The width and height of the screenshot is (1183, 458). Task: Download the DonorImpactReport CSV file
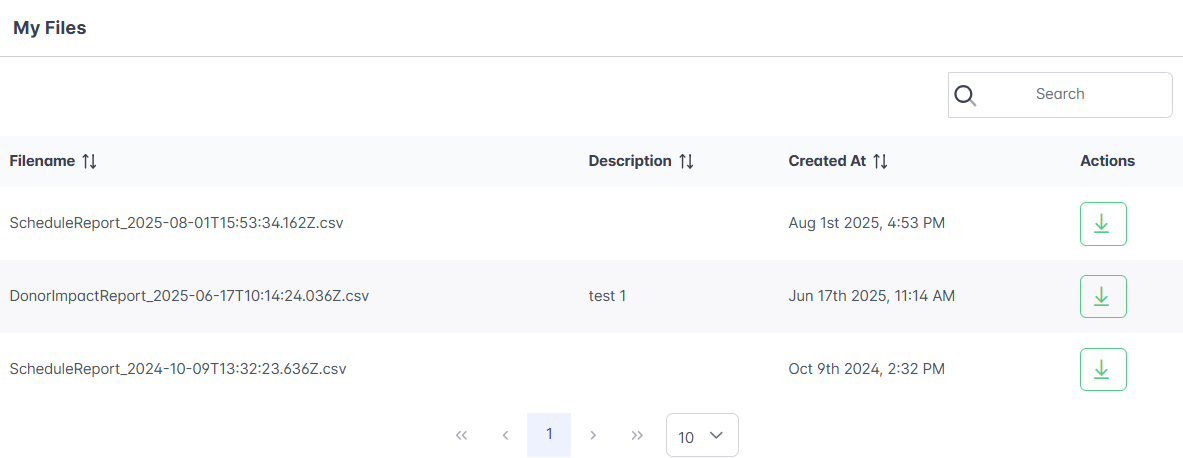1102,297
